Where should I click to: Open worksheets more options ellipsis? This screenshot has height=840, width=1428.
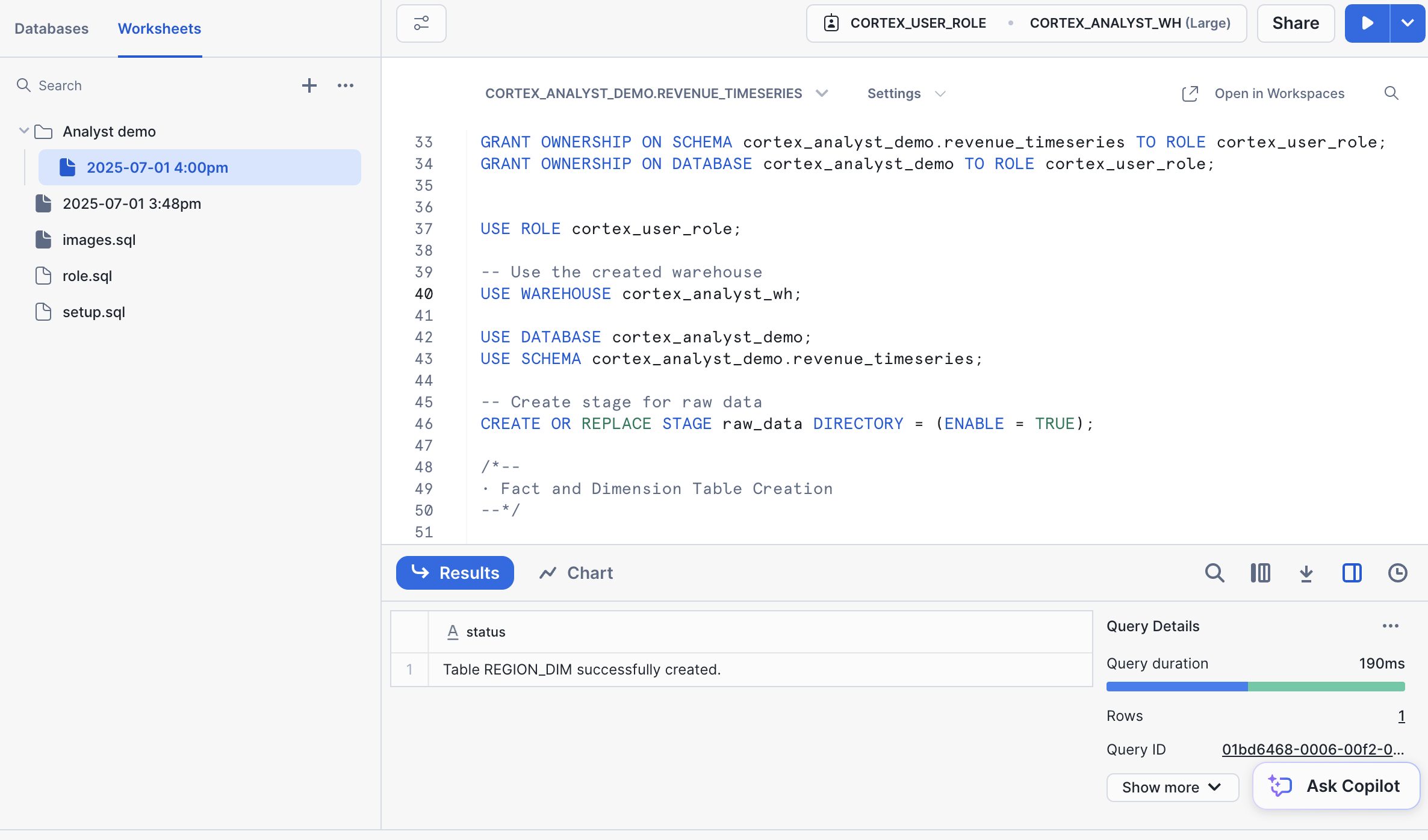346,85
